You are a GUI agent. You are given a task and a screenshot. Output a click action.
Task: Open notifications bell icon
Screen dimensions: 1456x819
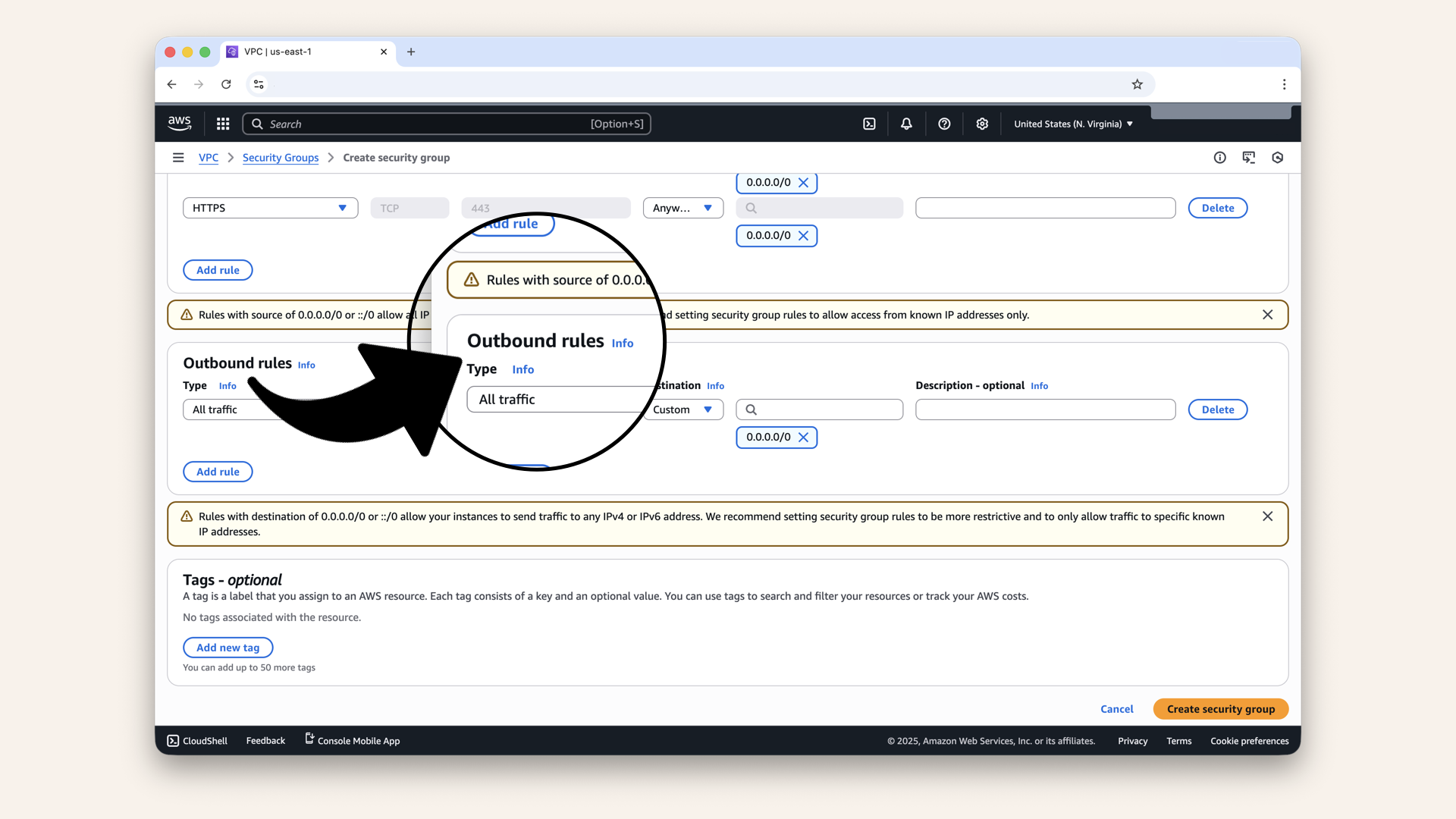(905, 124)
